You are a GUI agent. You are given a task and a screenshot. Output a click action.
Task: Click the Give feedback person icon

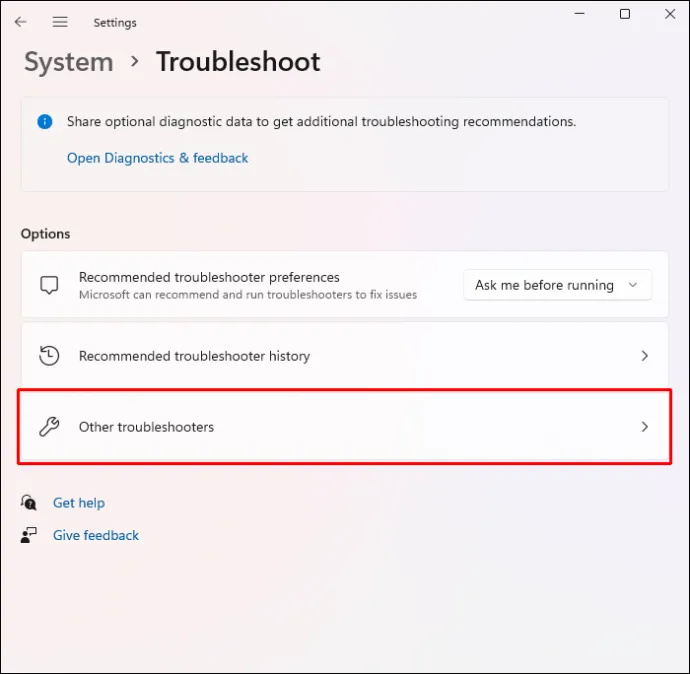[x=29, y=535]
